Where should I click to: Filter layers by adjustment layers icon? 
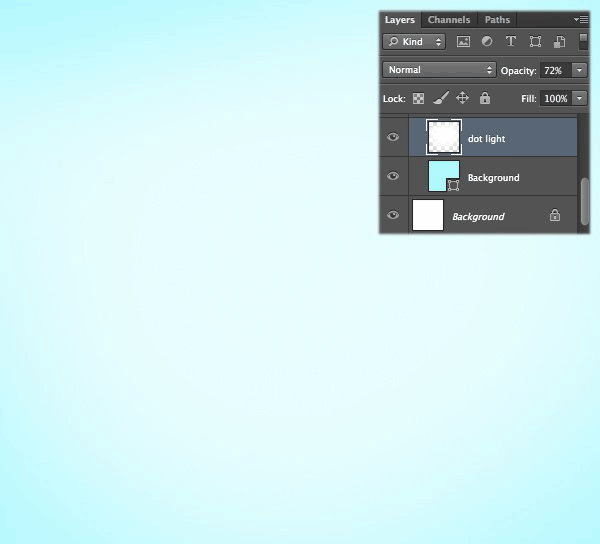pos(487,41)
